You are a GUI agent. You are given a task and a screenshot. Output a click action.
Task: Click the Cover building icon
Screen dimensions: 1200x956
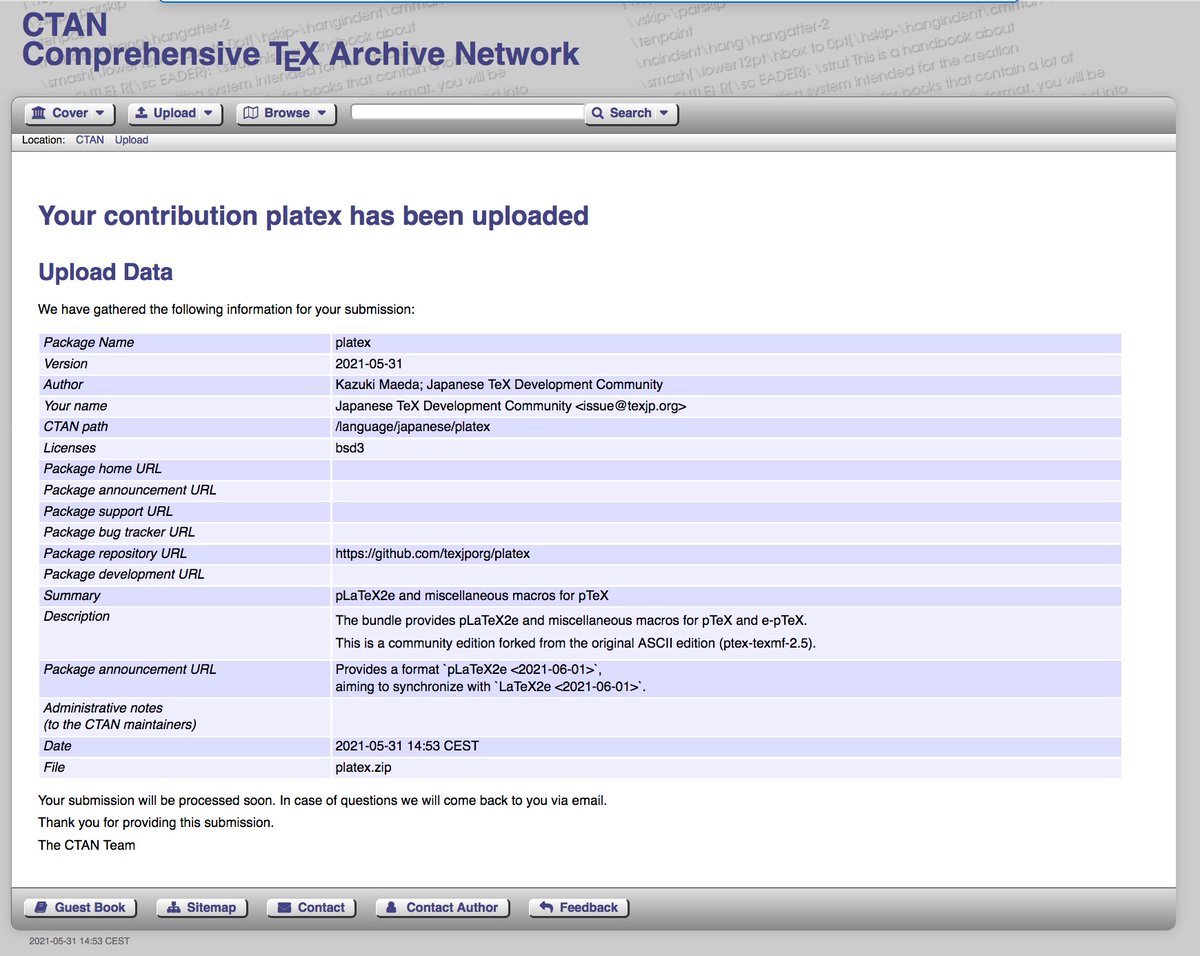click(39, 113)
